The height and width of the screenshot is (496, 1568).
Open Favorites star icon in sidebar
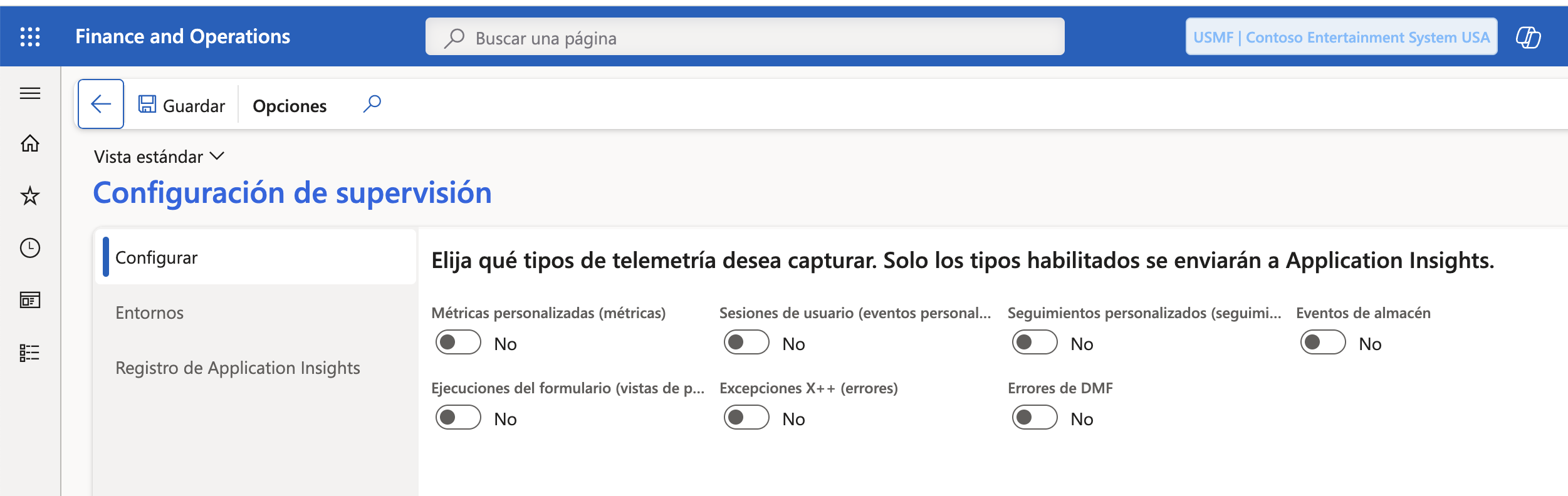pyautogui.click(x=30, y=196)
